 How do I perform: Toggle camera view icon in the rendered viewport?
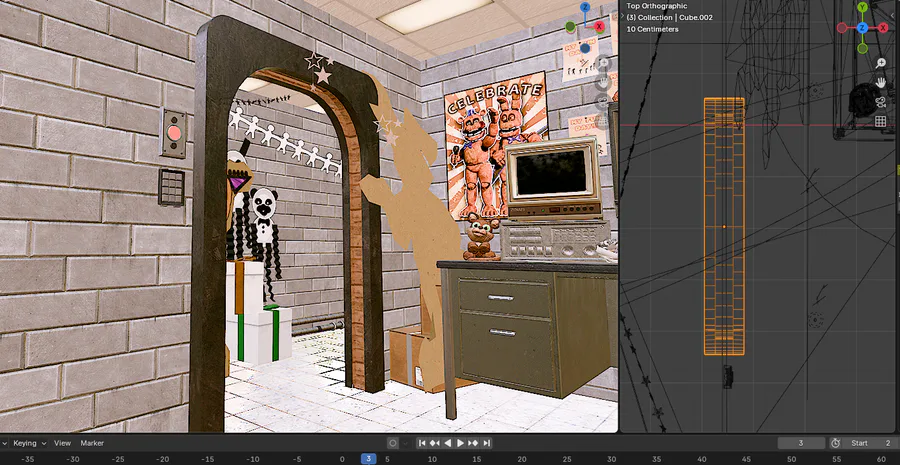603,102
